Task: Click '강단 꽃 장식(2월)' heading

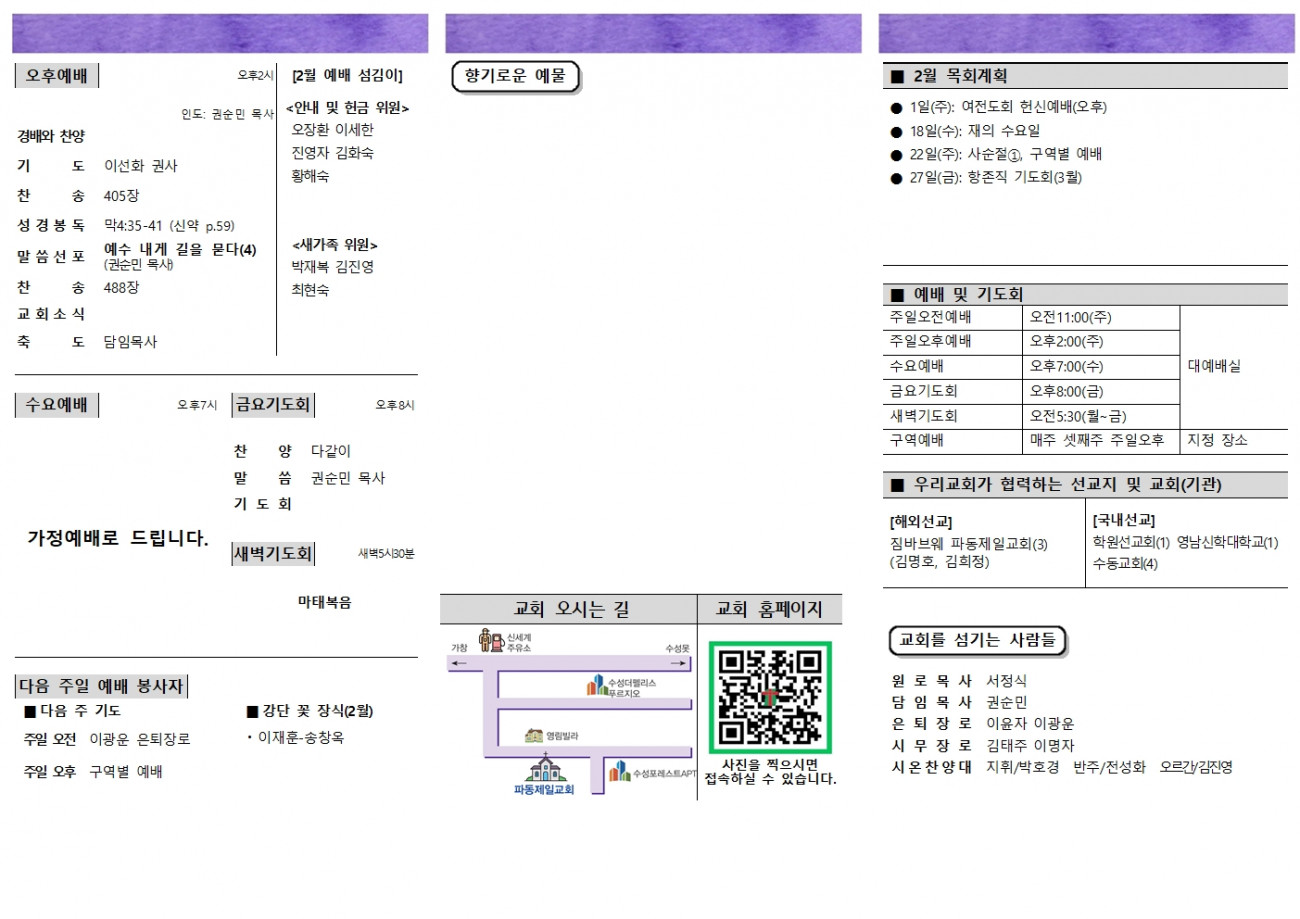Action: (x=317, y=711)
